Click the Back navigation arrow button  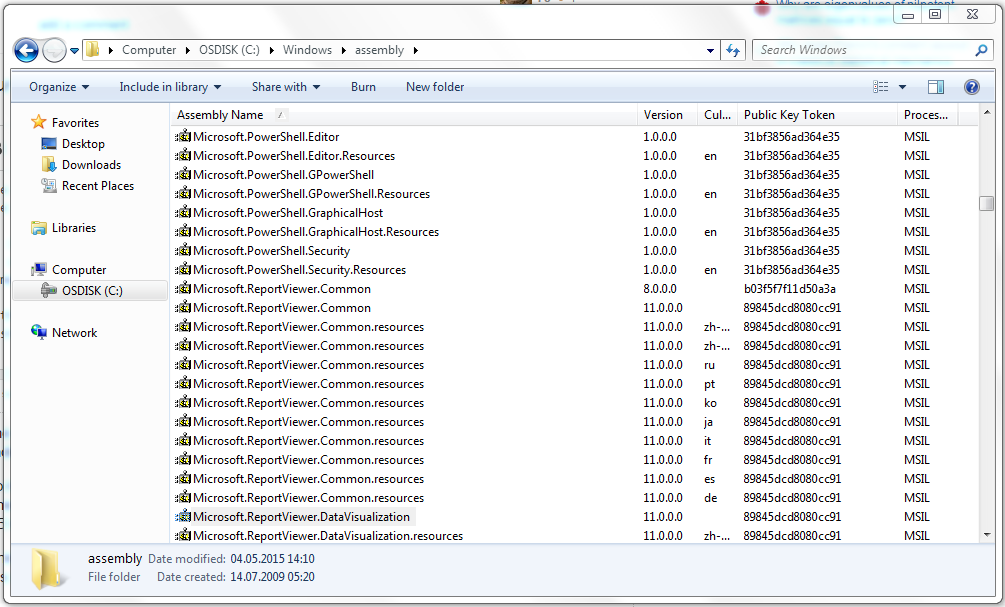26,50
